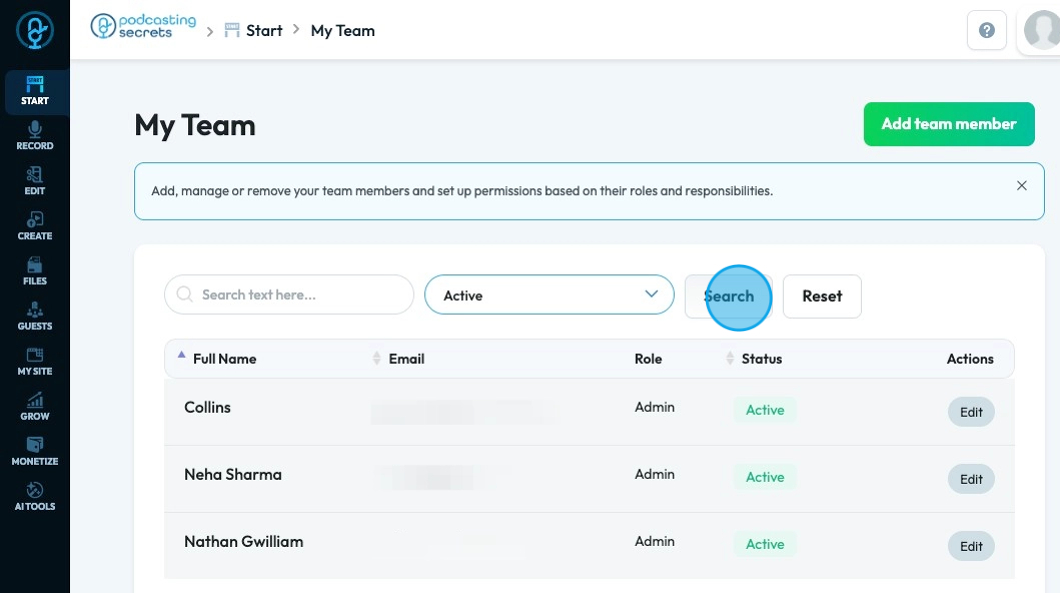Navigate to My Site
The width and height of the screenshot is (1060, 593).
pyautogui.click(x=35, y=361)
